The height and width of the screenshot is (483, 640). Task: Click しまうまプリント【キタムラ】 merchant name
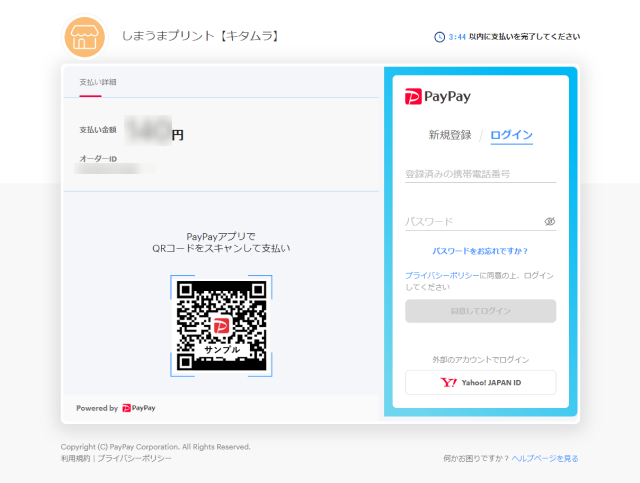point(201,36)
